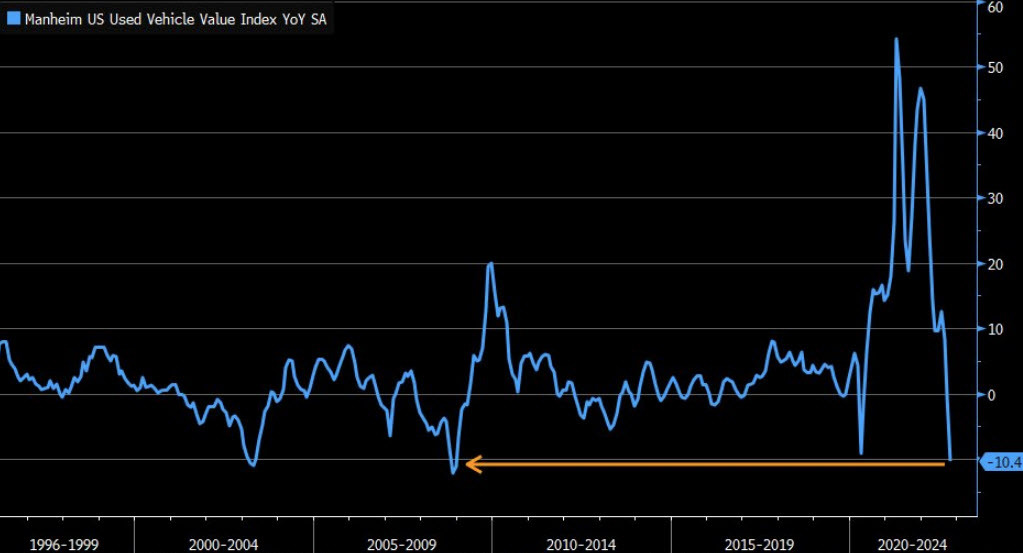Click the orange arrowhead pointing left

tap(473, 464)
